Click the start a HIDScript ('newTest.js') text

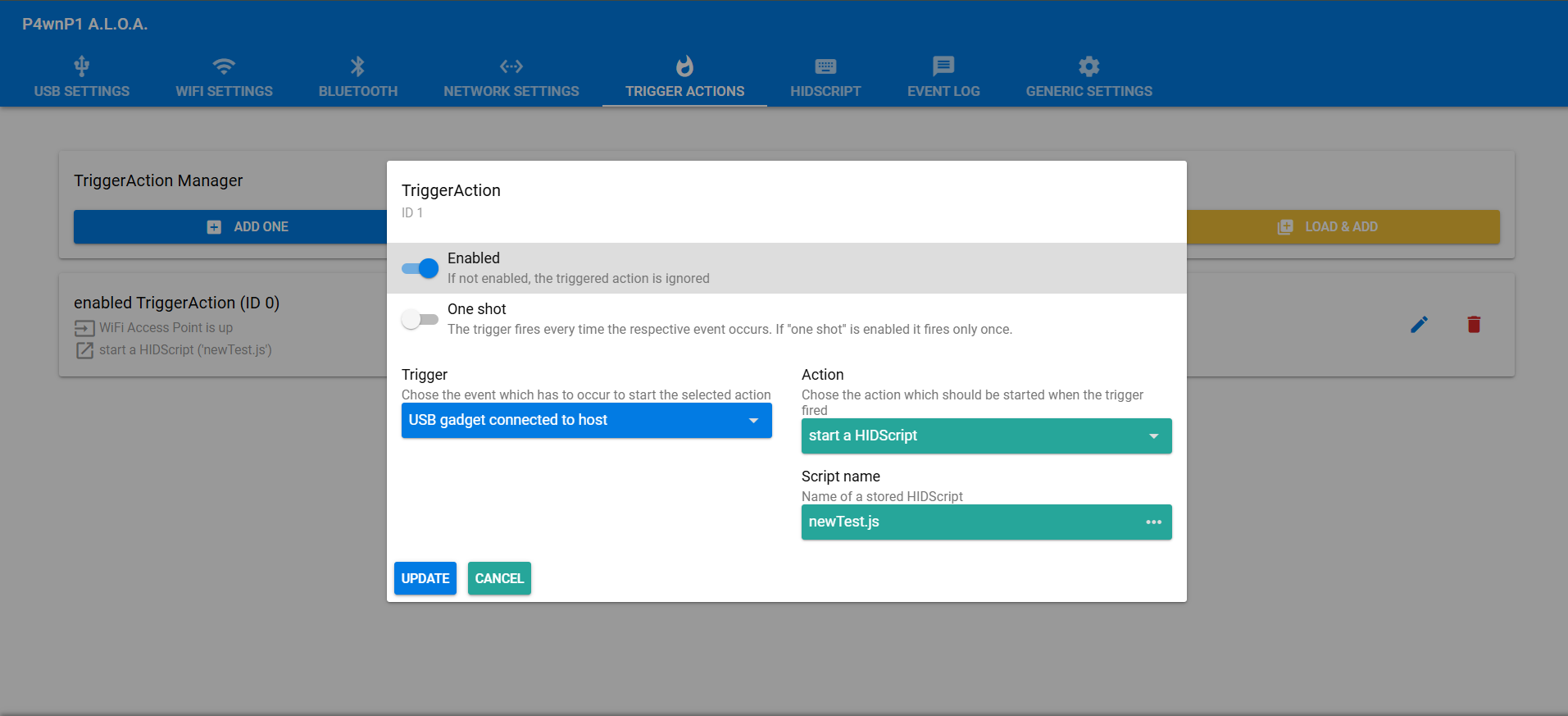click(x=186, y=350)
